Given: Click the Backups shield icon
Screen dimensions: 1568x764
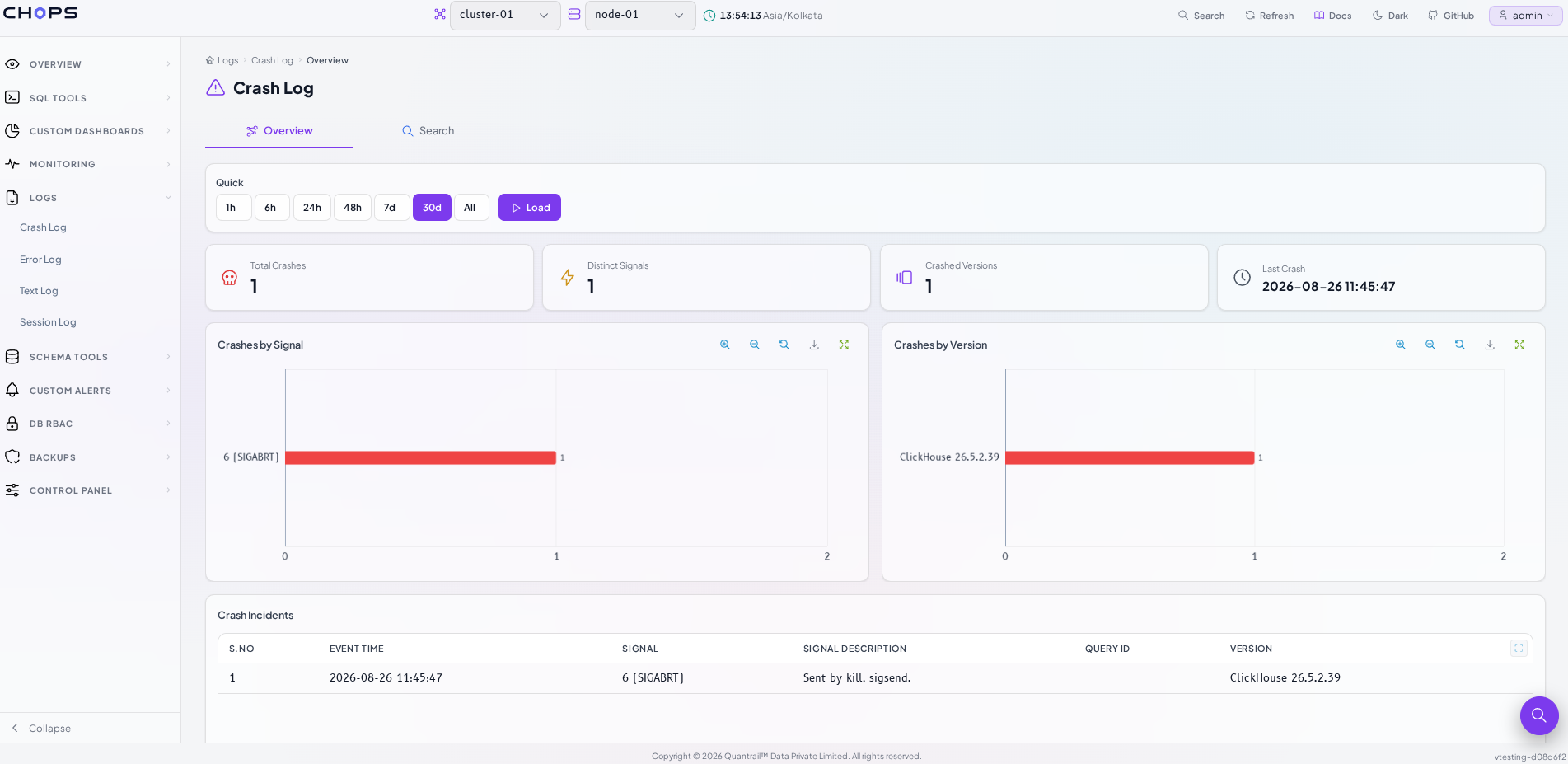Looking at the screenshot, I should 12,457.
